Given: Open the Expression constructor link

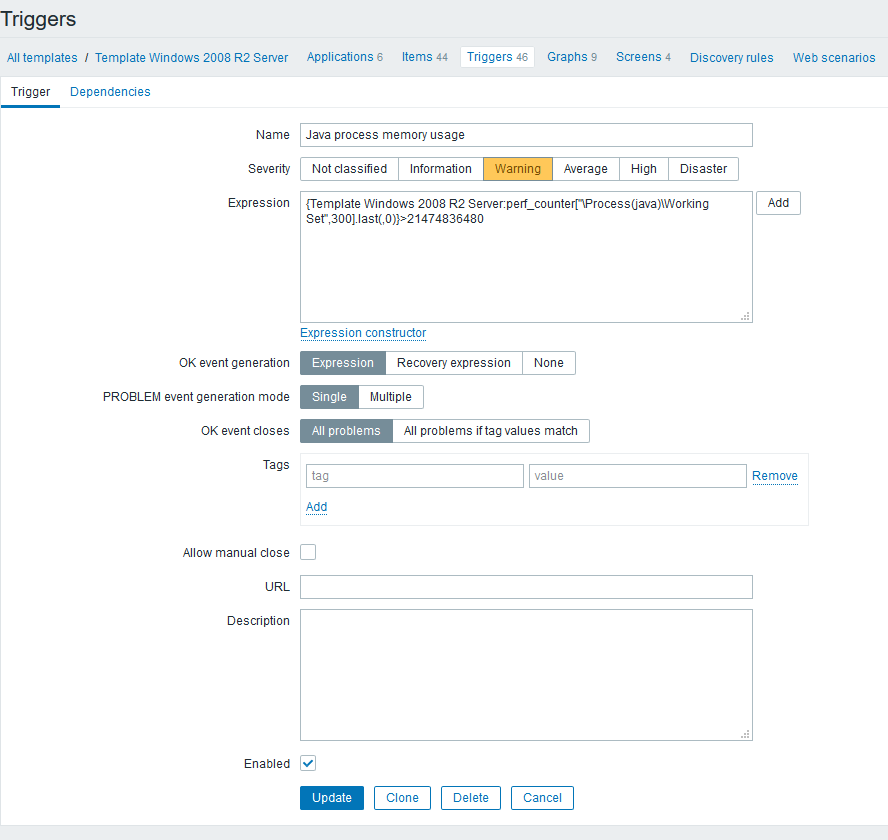Looking at the screenshot, I should pos(363,333).
